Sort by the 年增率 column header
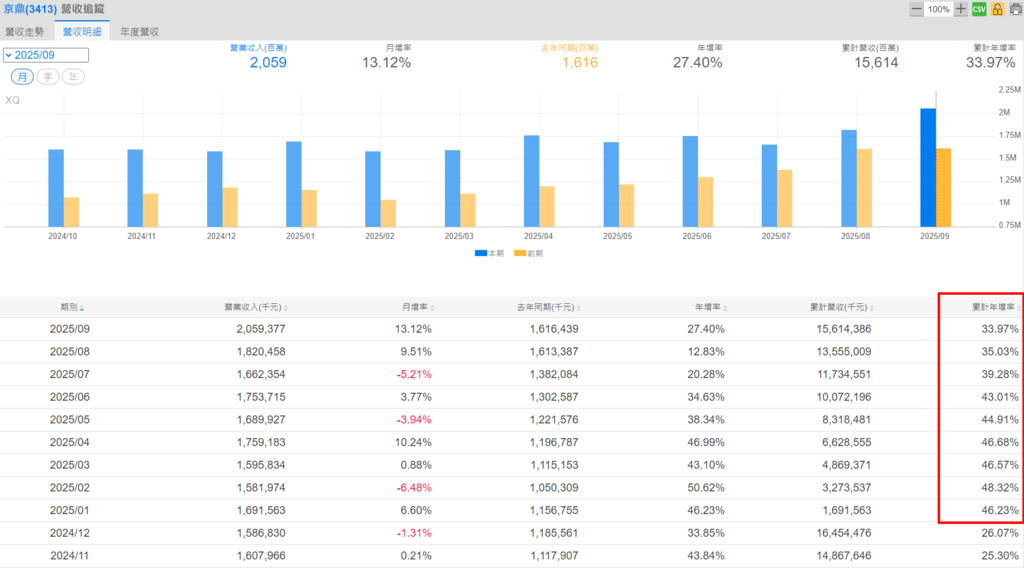 coord(711,307)
